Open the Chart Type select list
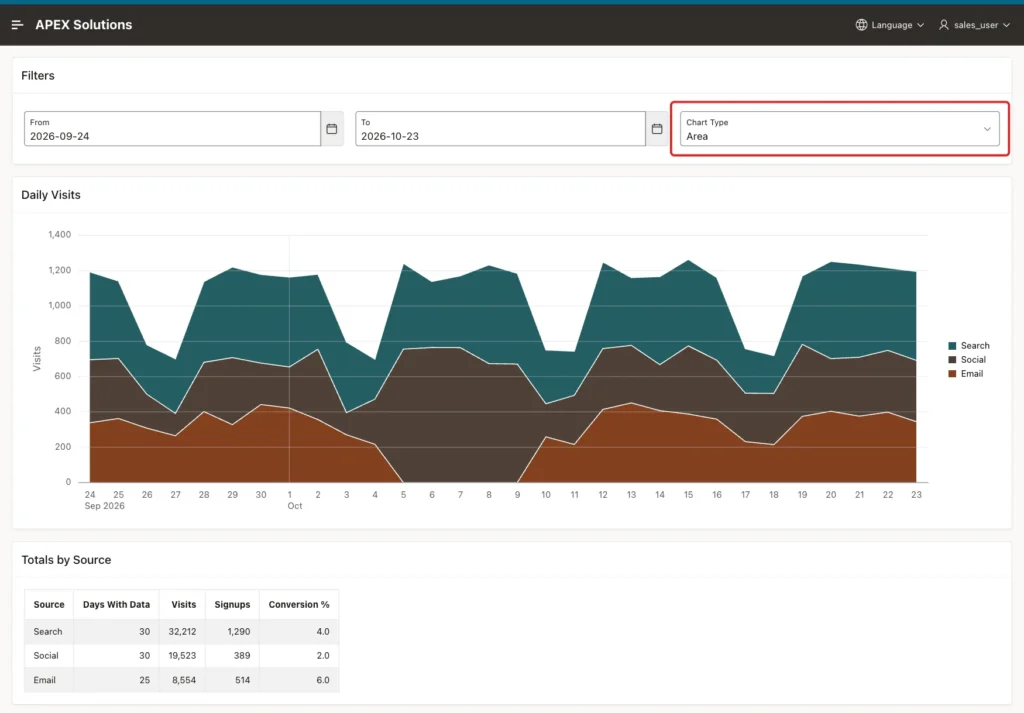Image resolution: width=1024 pixels, height=713 pixels. (839, 129)
